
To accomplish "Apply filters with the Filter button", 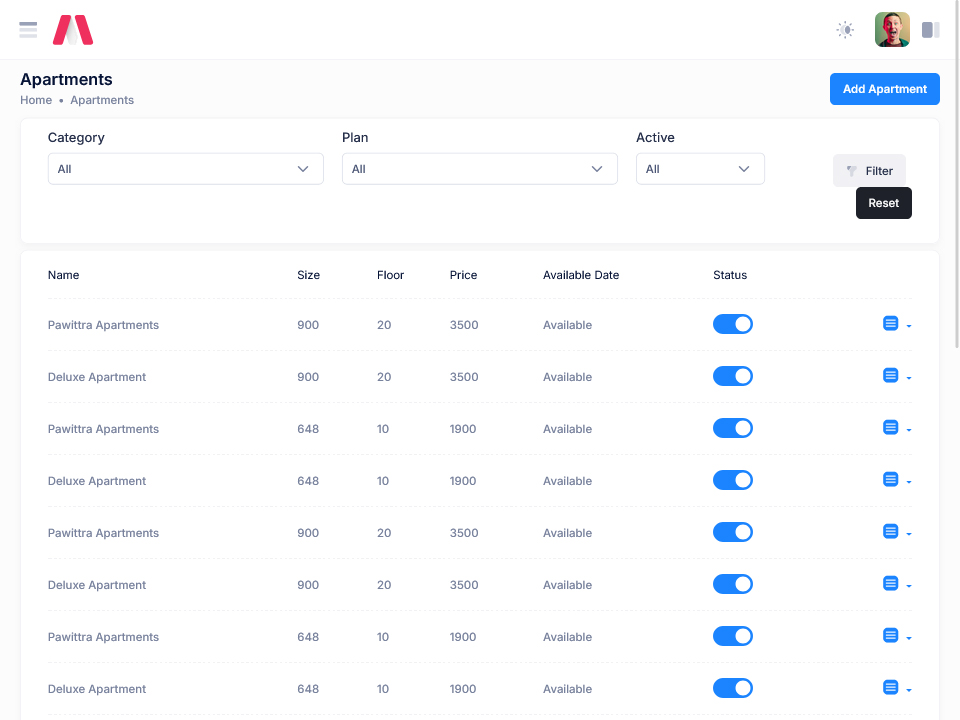I will 869,171.
